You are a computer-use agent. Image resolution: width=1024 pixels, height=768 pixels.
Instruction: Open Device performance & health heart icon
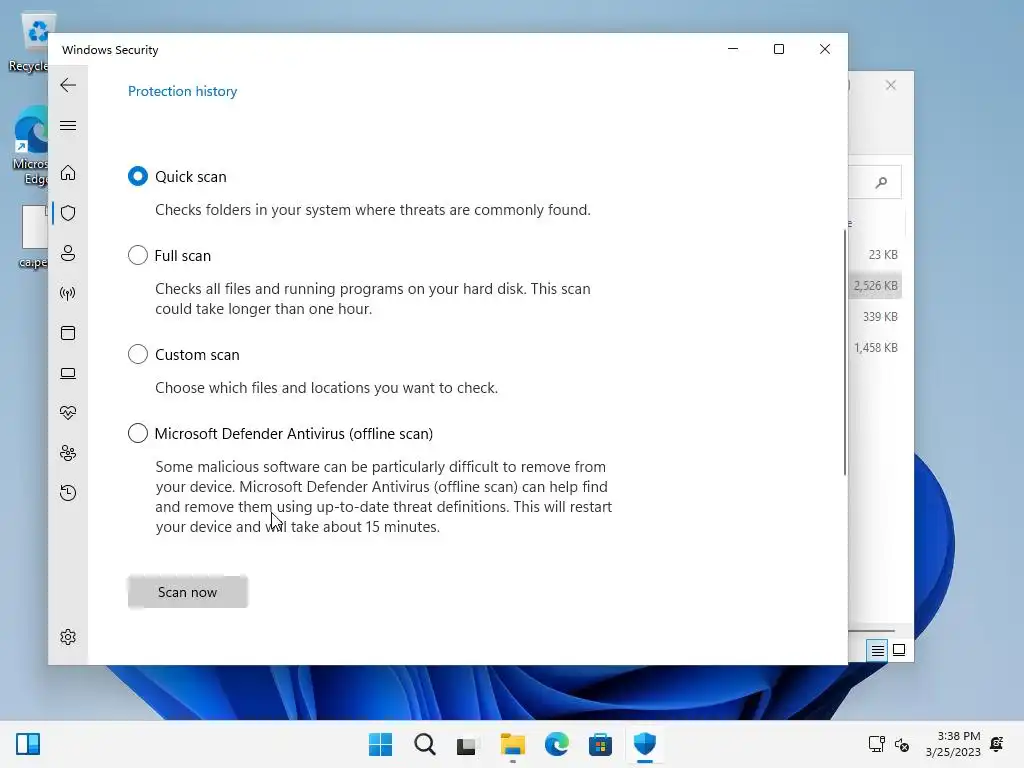click(68, 413)
